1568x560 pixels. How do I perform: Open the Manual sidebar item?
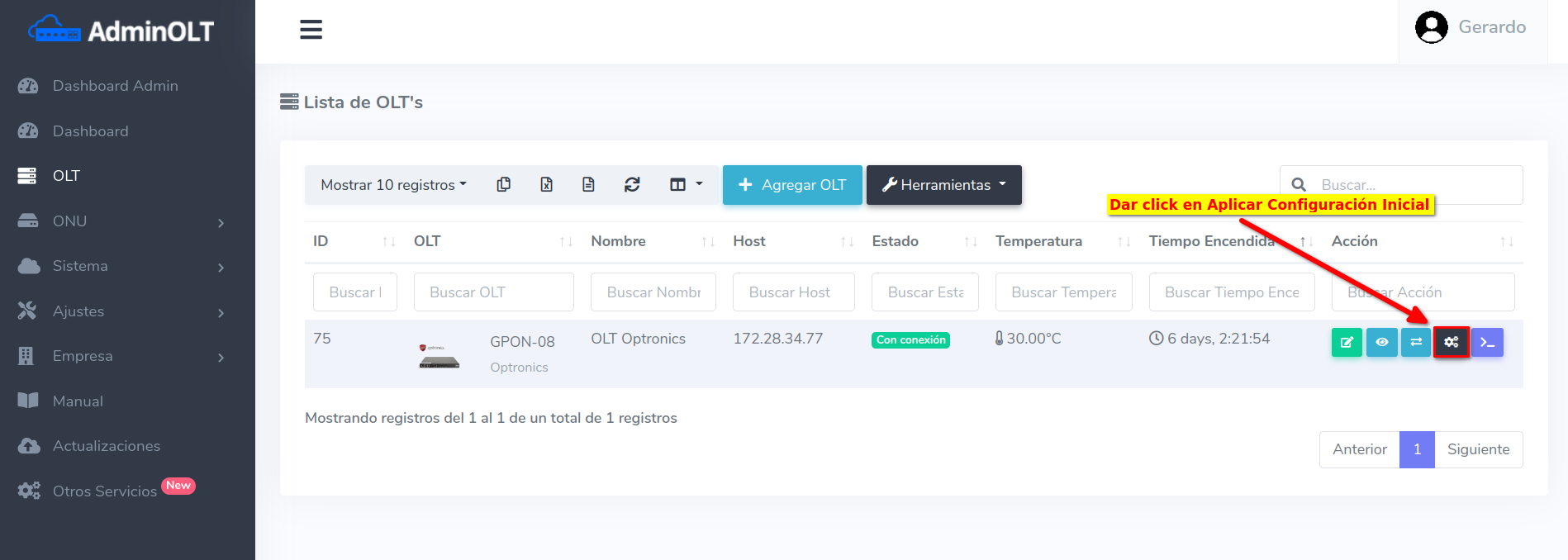point(78,401)
